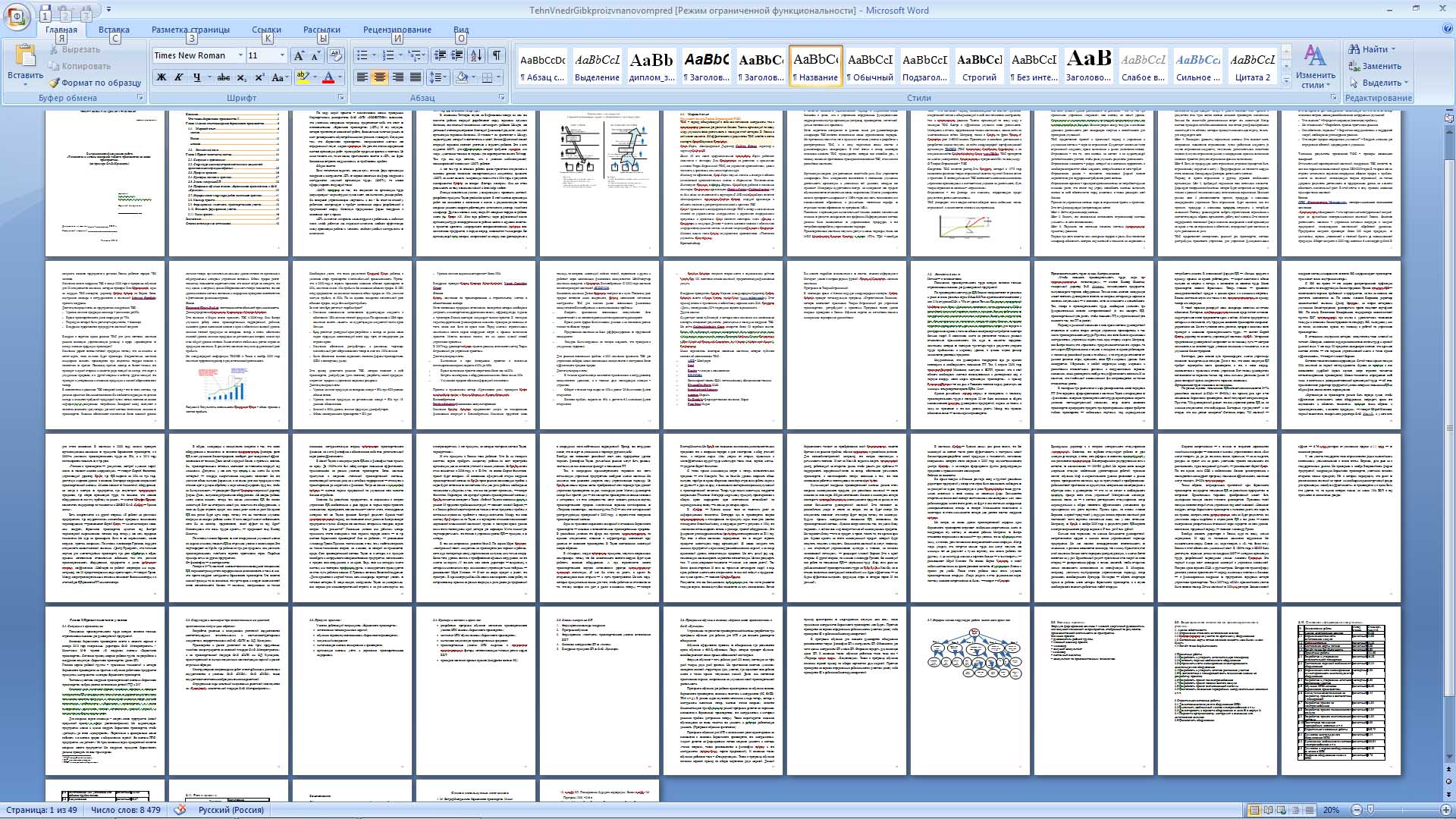The height and width of the screenshot is (819, 1456).
Task: Click the Sort A-Z icon
Action: coord(476,55)
